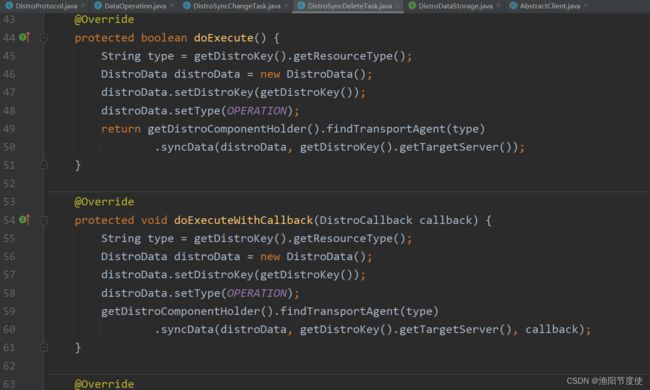Image resolution: width=650 pixels, height=390 pixels.
Task: Click line number 49 in the gutter
Action: point(9,129)
